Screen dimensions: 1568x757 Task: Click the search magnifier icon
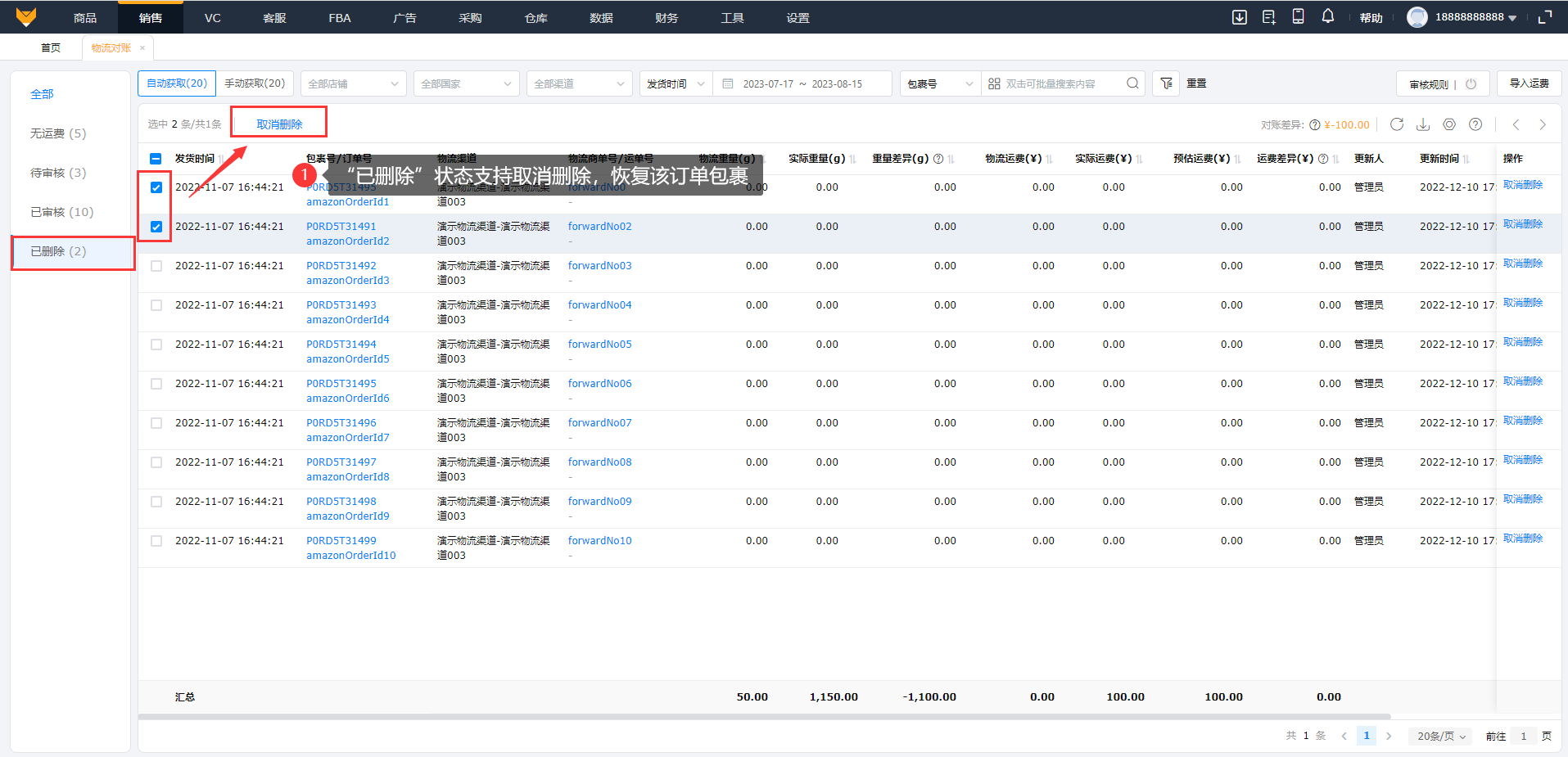(1132, 83)
